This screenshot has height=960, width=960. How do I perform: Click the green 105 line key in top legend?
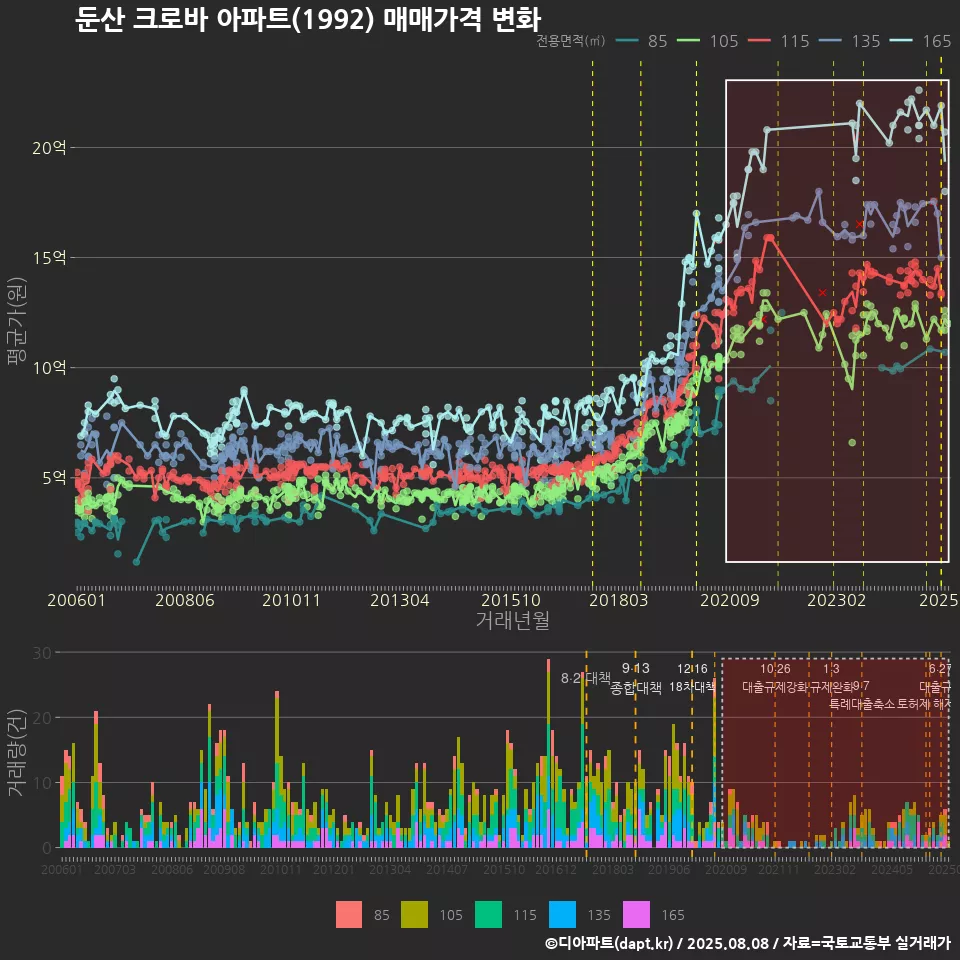688,41
